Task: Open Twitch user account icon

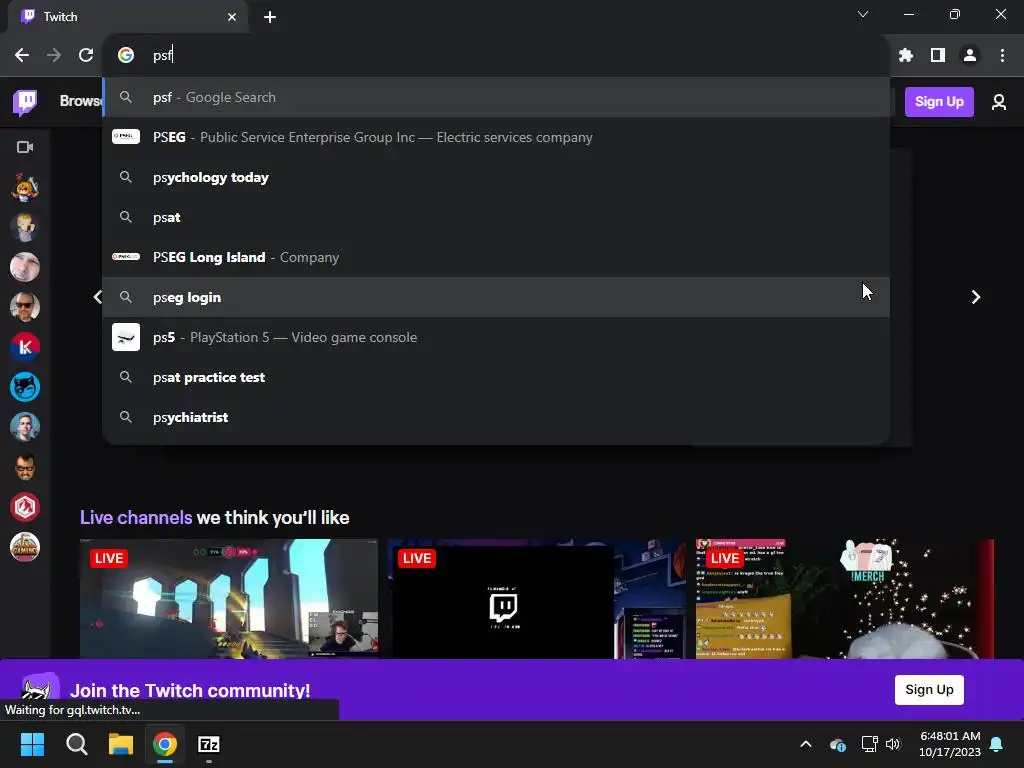Action: click(999, 102)
